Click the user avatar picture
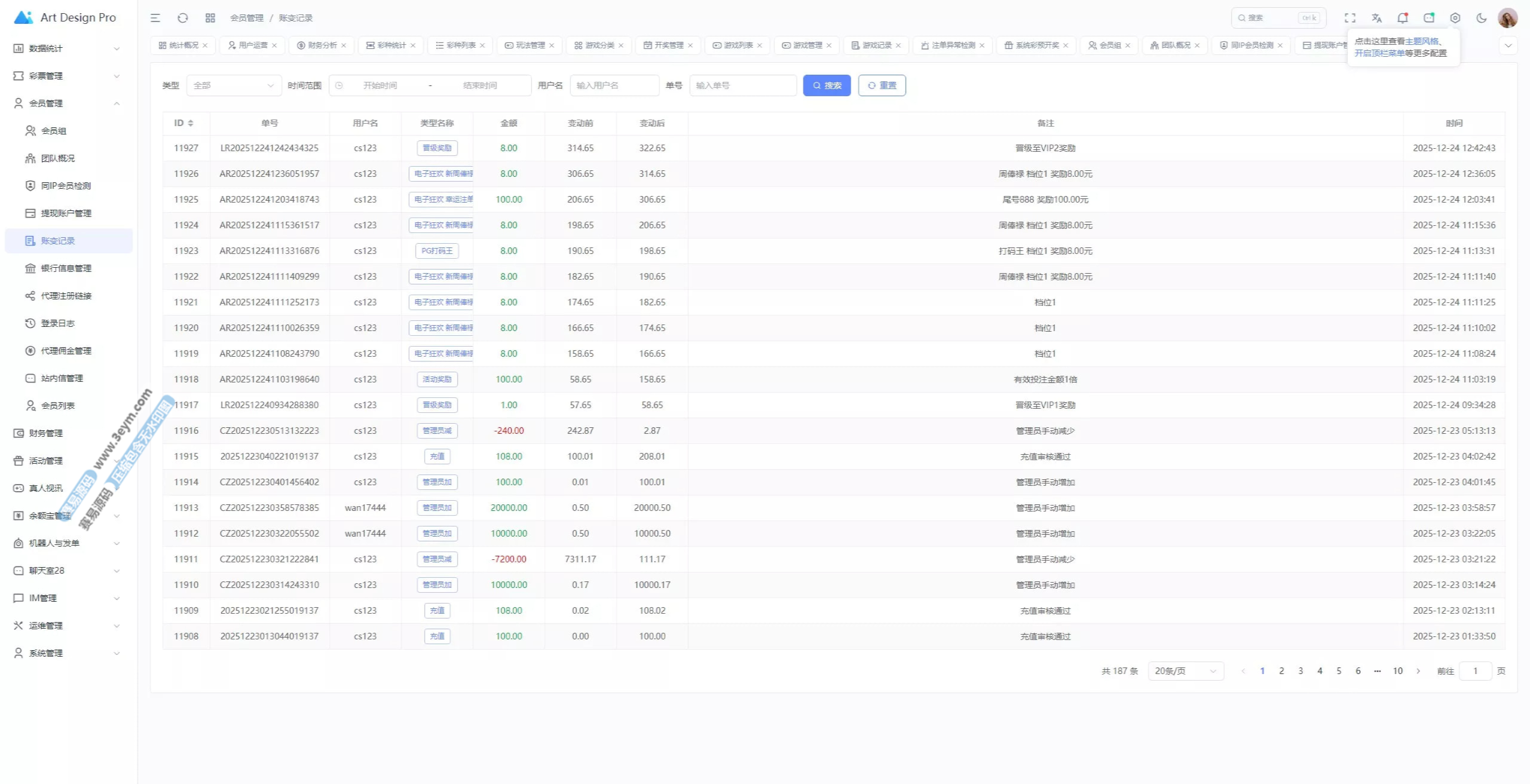This screenshot has width=1530, height=784. pyautogui.click(x=1507, y=18)
